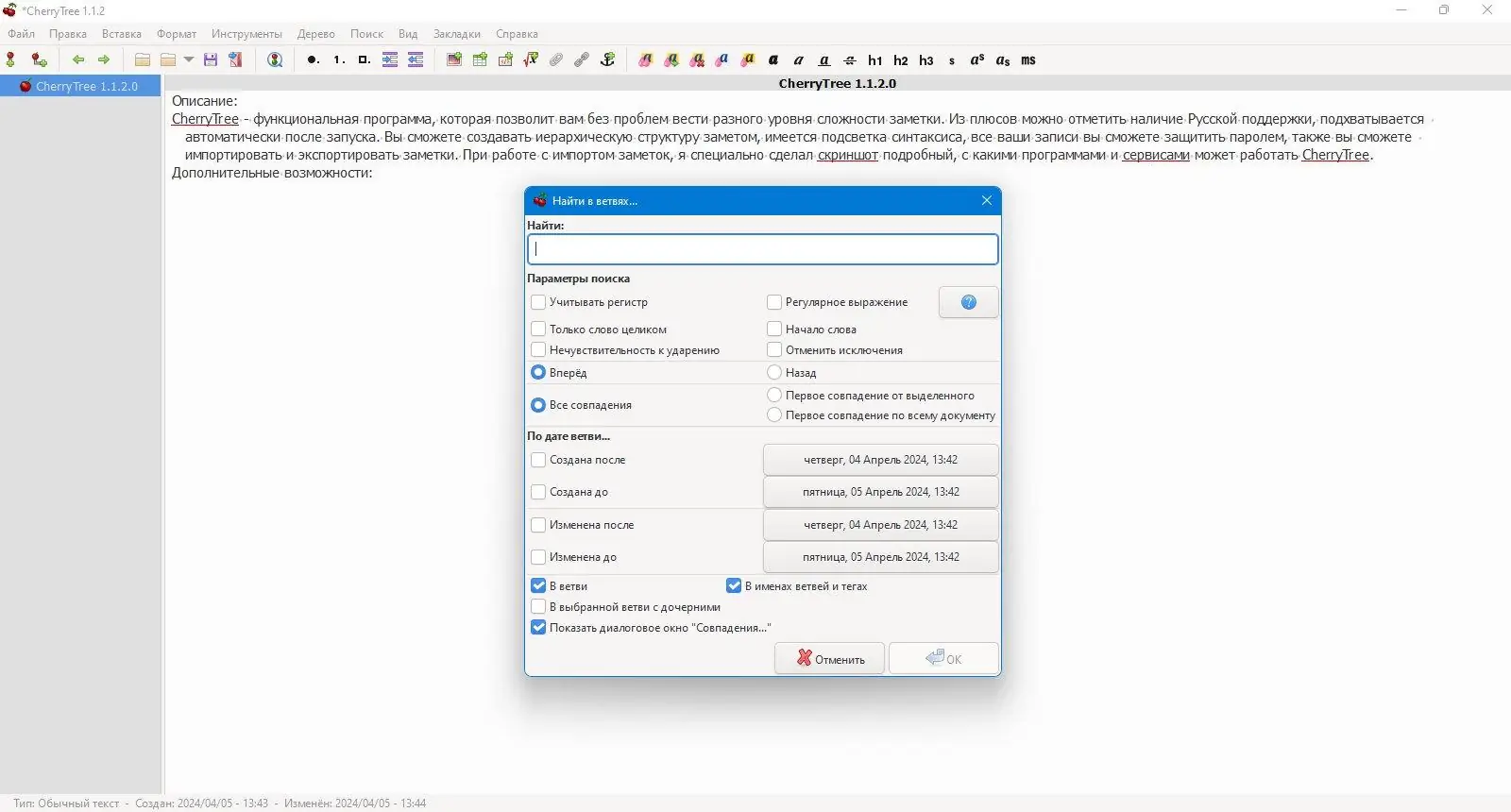This screenshot has width=1511, height=812.
Task: Check the 'Начало слова' option
Action: click(774, 329)
